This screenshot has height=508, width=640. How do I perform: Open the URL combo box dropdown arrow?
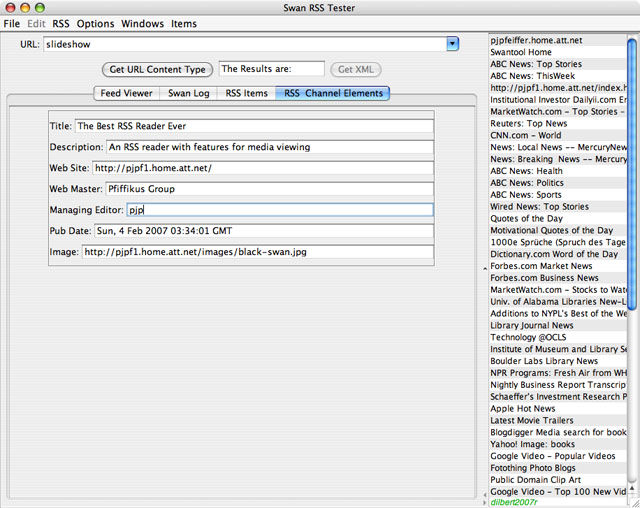pyautogui.click(x=452, y=44)
